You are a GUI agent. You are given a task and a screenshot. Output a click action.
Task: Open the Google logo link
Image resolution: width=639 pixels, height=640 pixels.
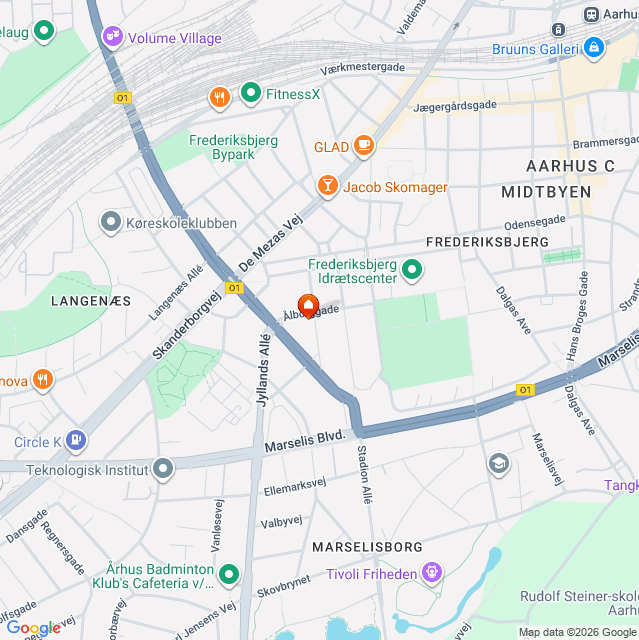[34, 628]
